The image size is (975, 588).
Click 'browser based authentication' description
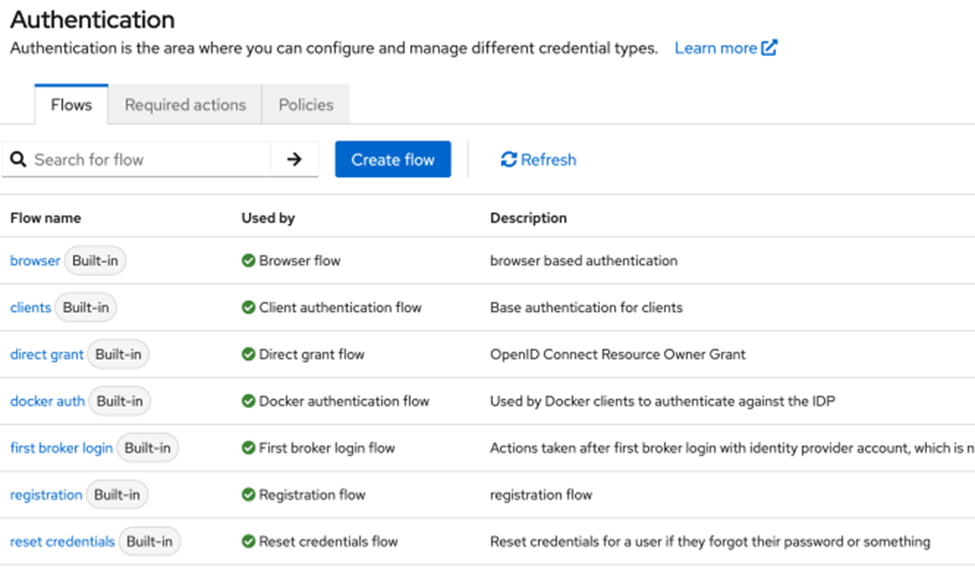[584, 260]
